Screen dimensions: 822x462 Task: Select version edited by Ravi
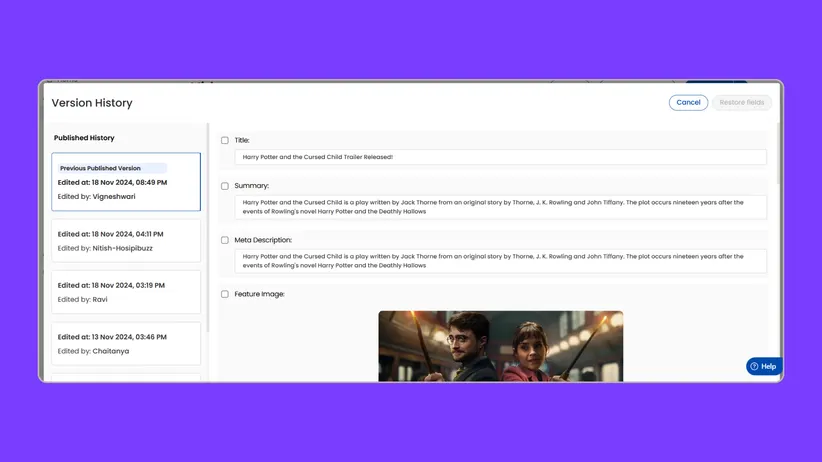point(126,292)
